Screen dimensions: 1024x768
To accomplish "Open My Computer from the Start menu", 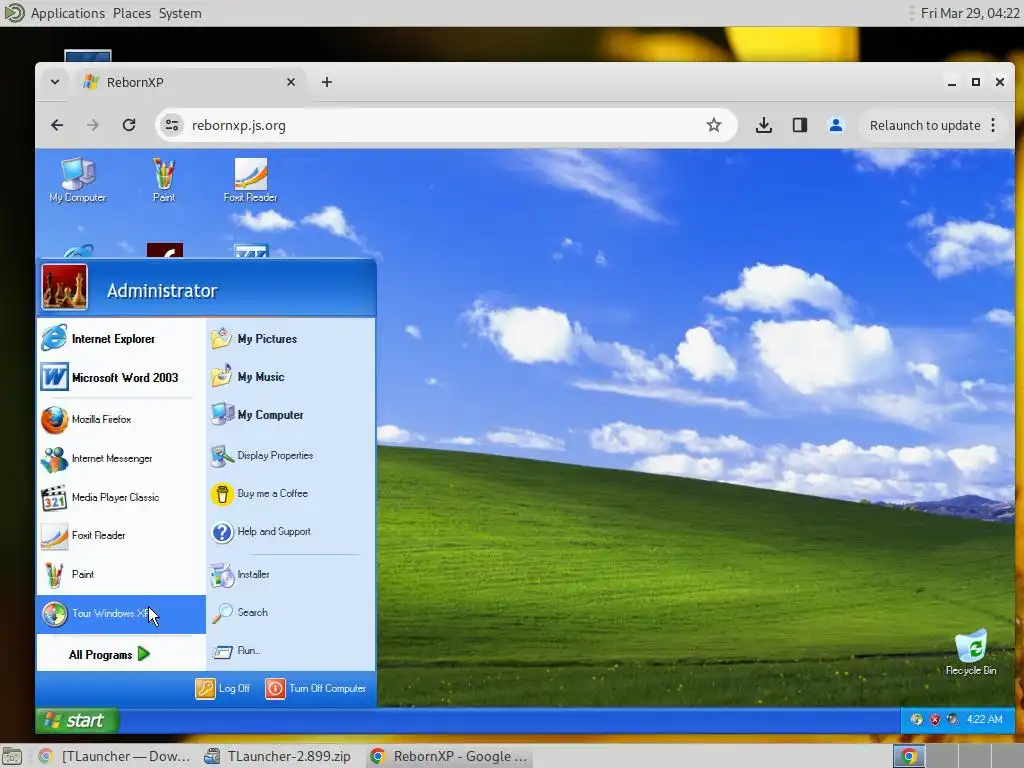I will pyautogui.click(x=291, y=415).
